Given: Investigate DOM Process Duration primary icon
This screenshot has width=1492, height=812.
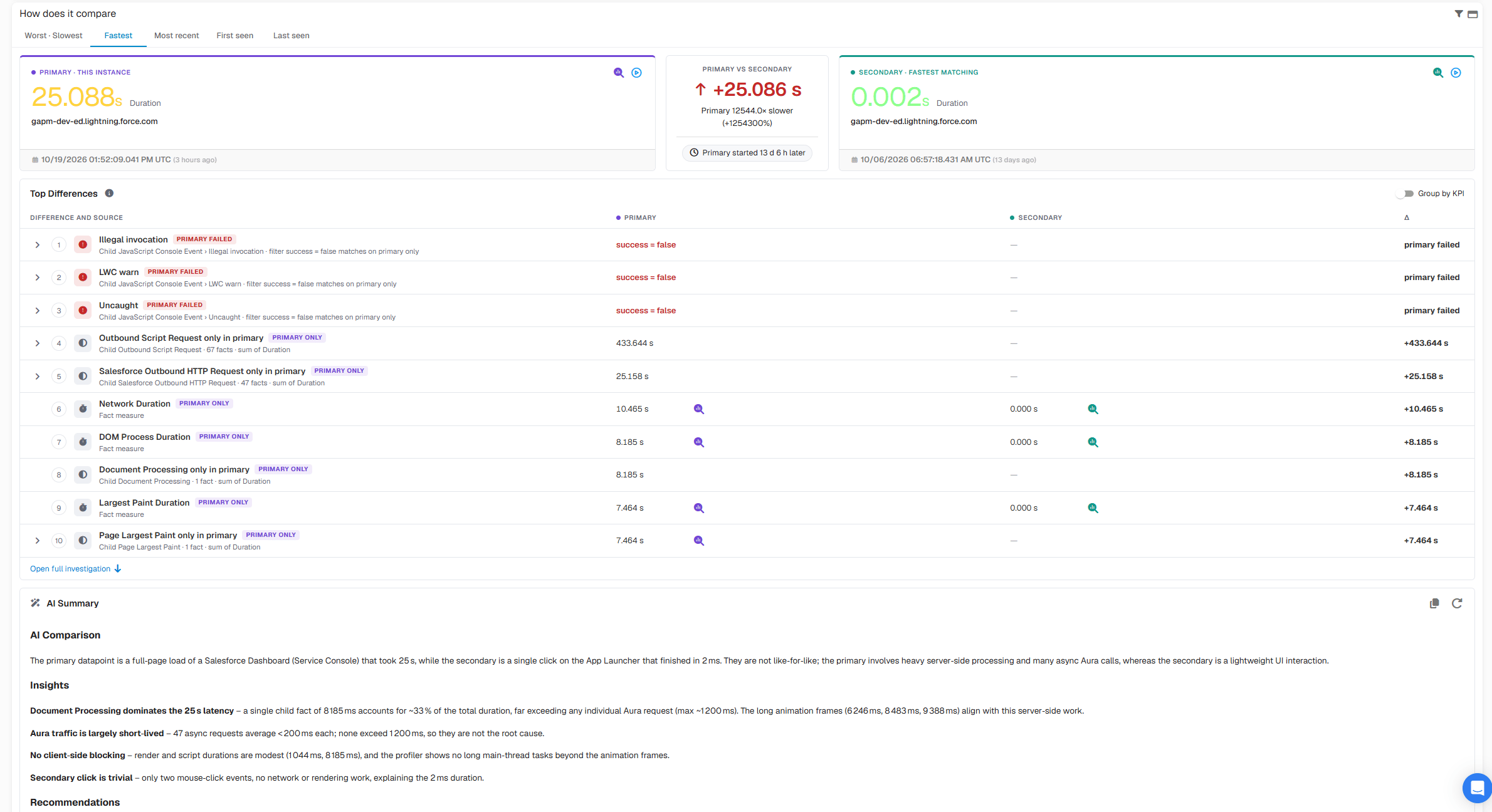Looking at the screenshot, I should (x=699, y=442).
